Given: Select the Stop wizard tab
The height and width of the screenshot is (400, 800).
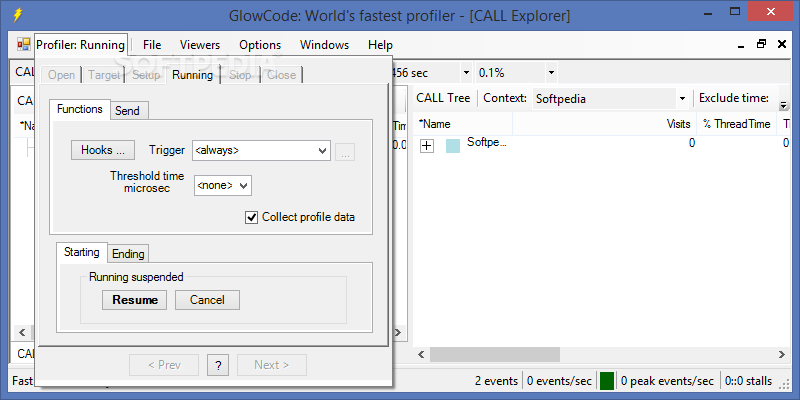Looking at the screenshot, I should pos(240,75).
